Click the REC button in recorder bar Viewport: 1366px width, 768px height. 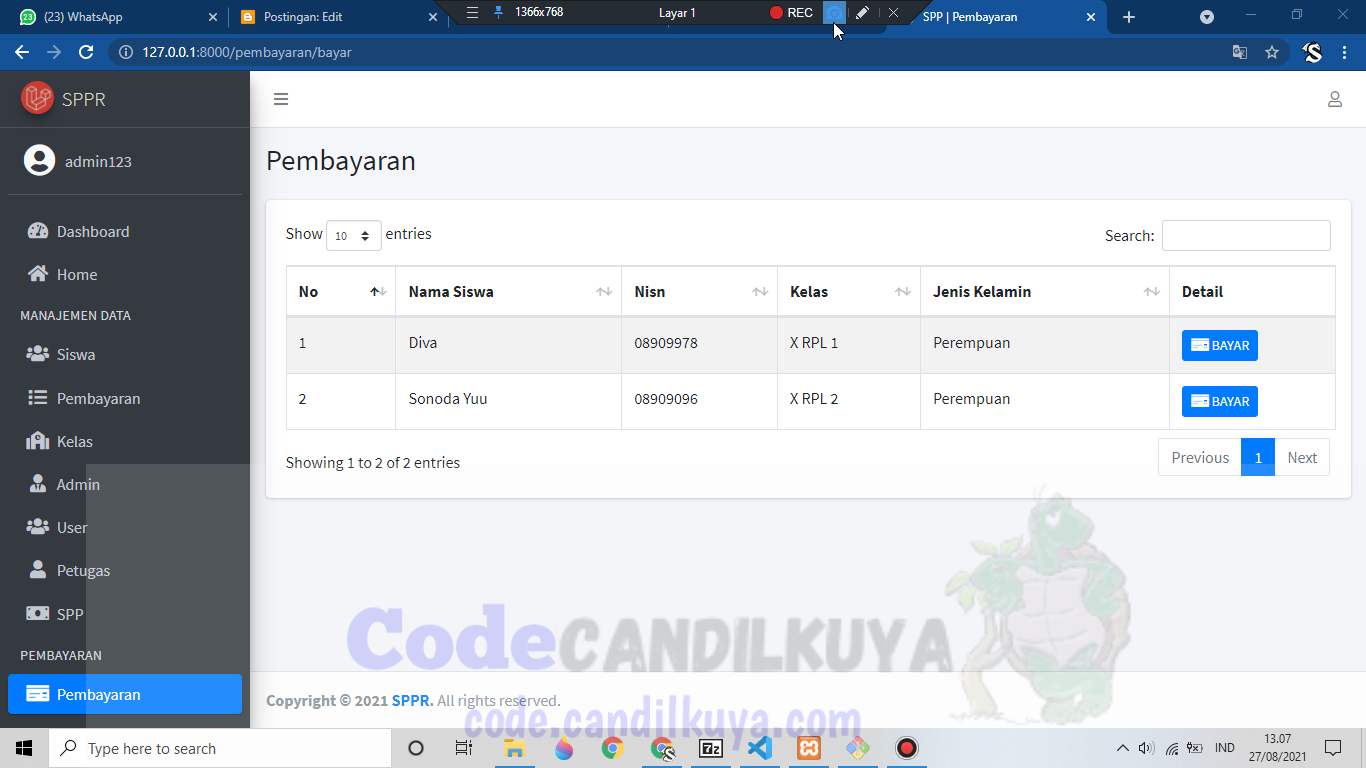(791, 13)
